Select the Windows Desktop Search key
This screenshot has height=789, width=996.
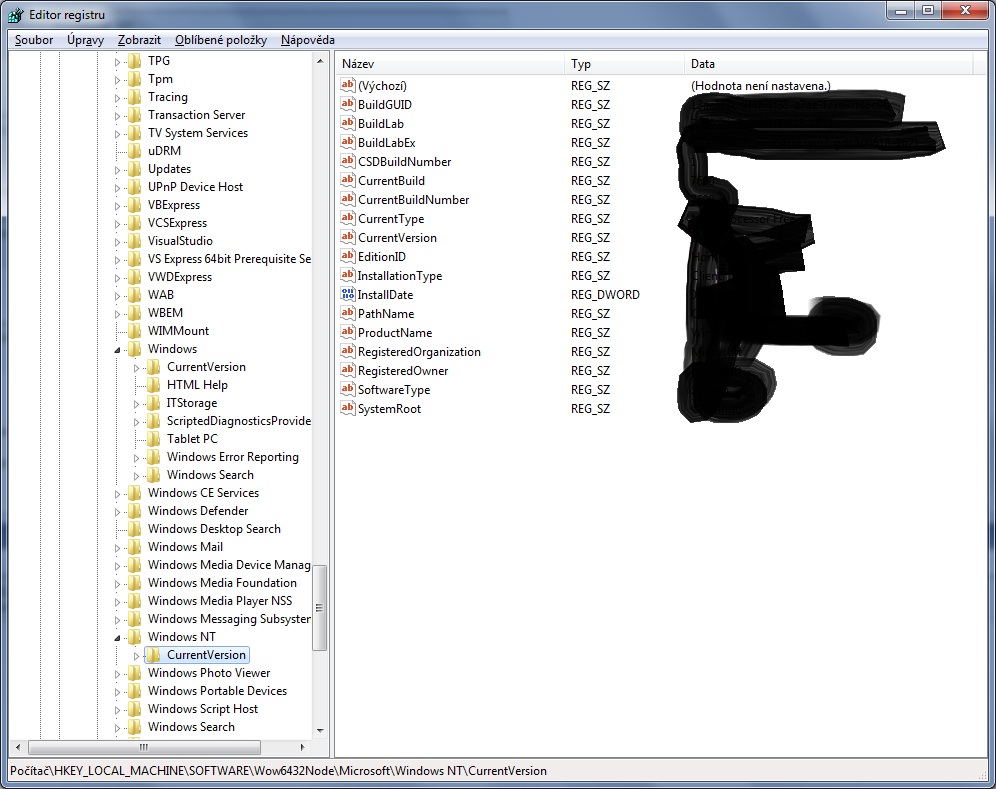(214, 529)
